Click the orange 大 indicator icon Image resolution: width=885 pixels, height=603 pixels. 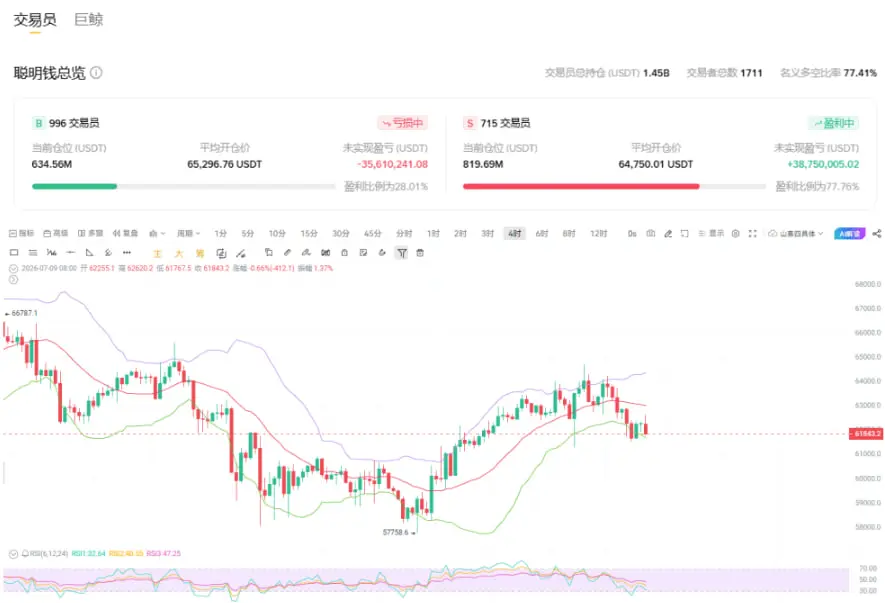coord(179,254)
